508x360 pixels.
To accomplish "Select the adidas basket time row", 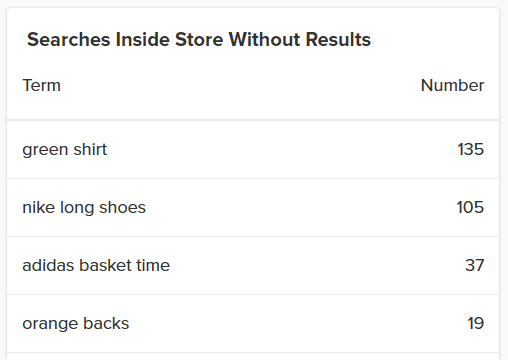I will click(253, 265).
